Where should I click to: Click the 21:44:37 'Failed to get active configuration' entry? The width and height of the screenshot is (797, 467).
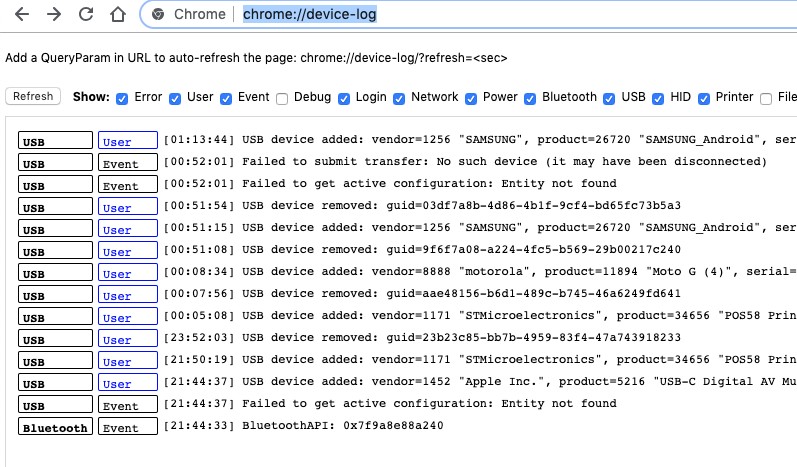[x=429, y=403]
